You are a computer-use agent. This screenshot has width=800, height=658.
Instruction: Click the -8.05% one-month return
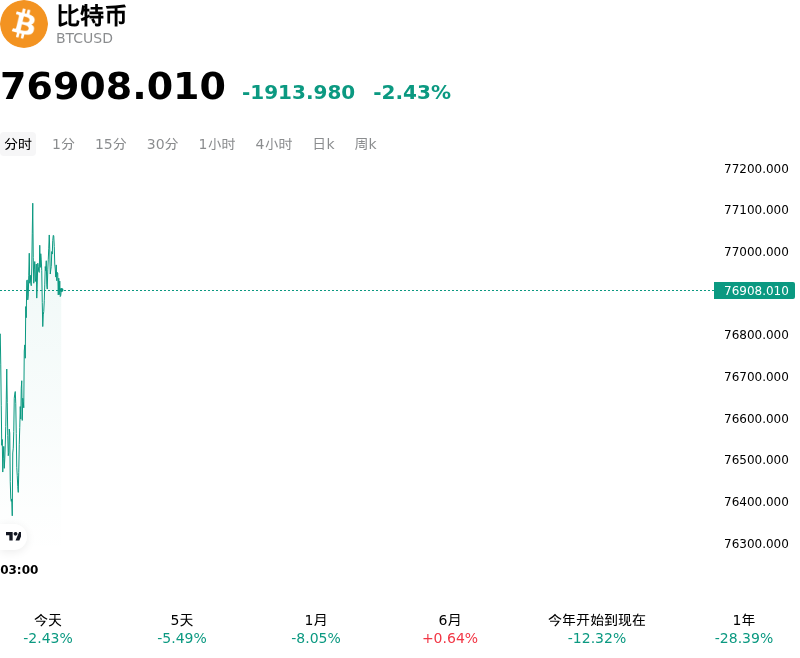pos(315,639)
